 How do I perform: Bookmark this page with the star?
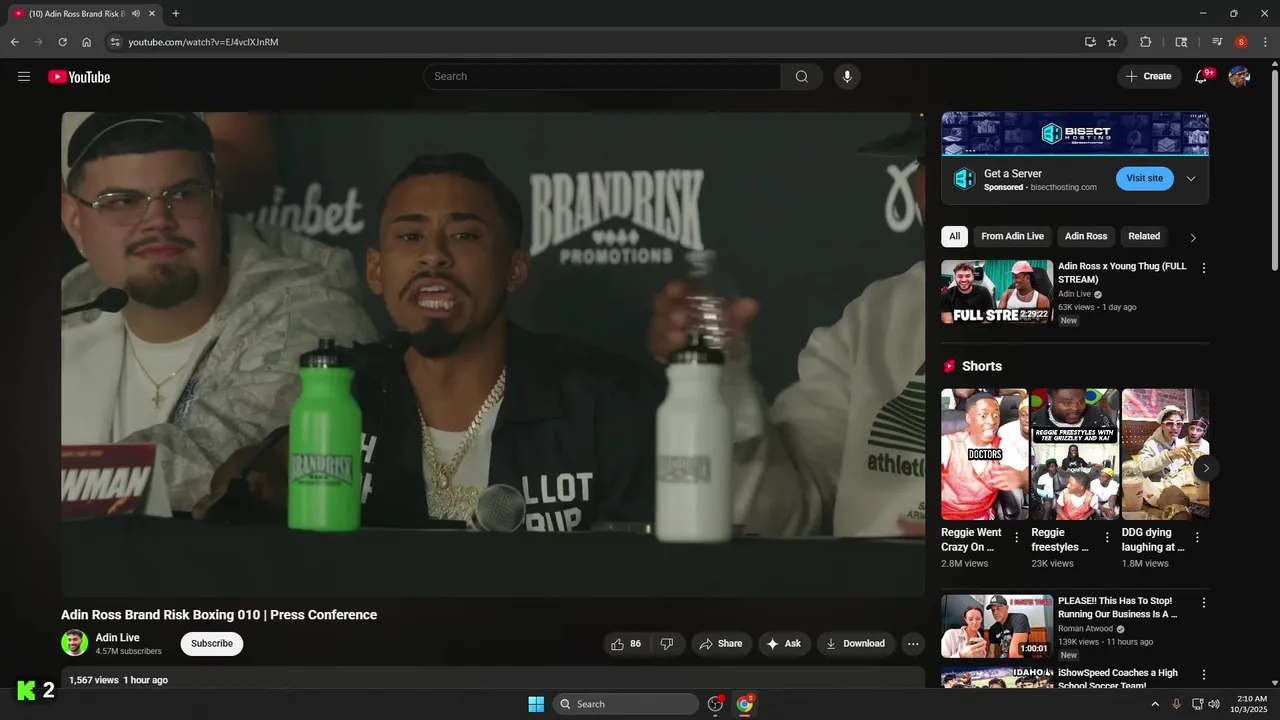tap(1112, 42)
